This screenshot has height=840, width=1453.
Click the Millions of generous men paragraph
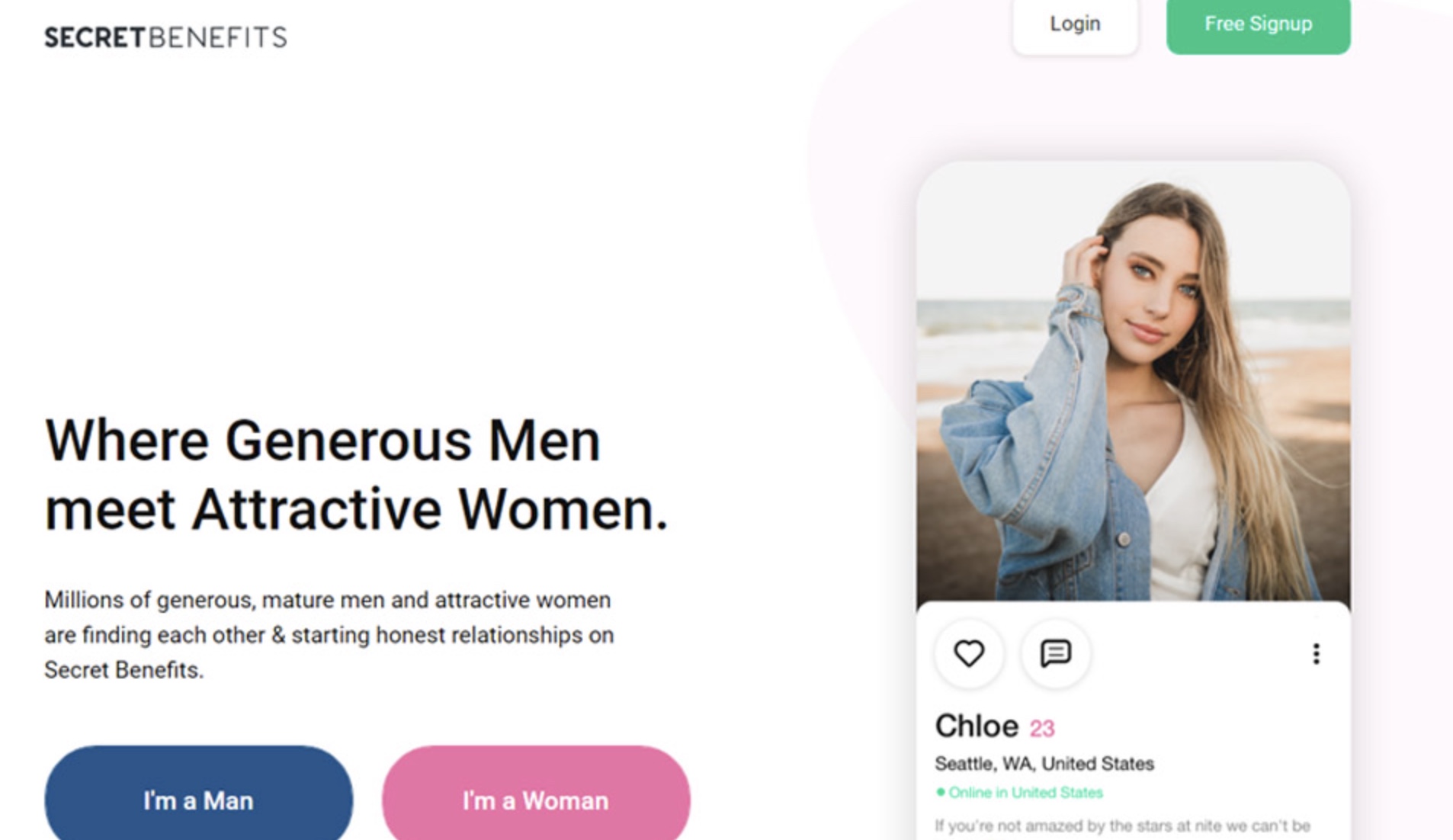click(x=329, y=635)
